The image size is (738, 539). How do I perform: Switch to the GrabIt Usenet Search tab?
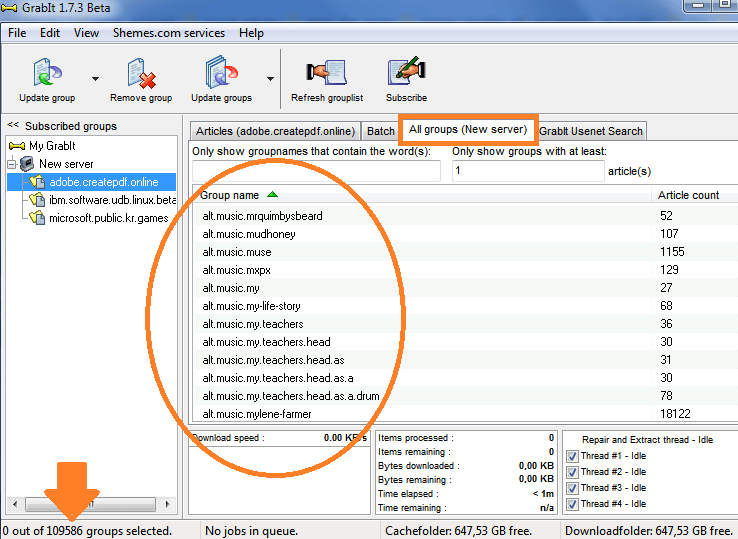tap(591, 131)
